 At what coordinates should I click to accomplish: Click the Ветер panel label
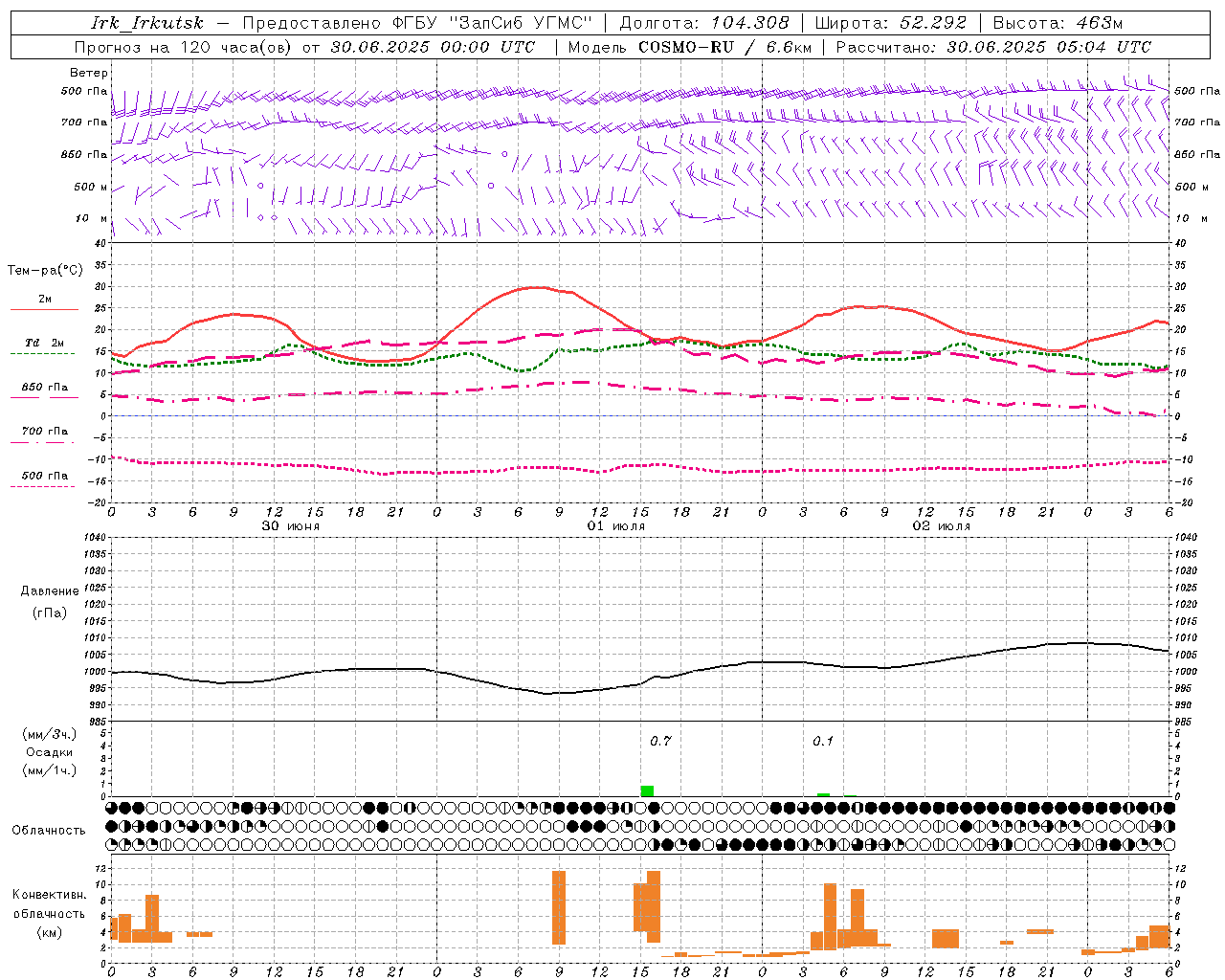pyautogui.click(x=89, y=73)
